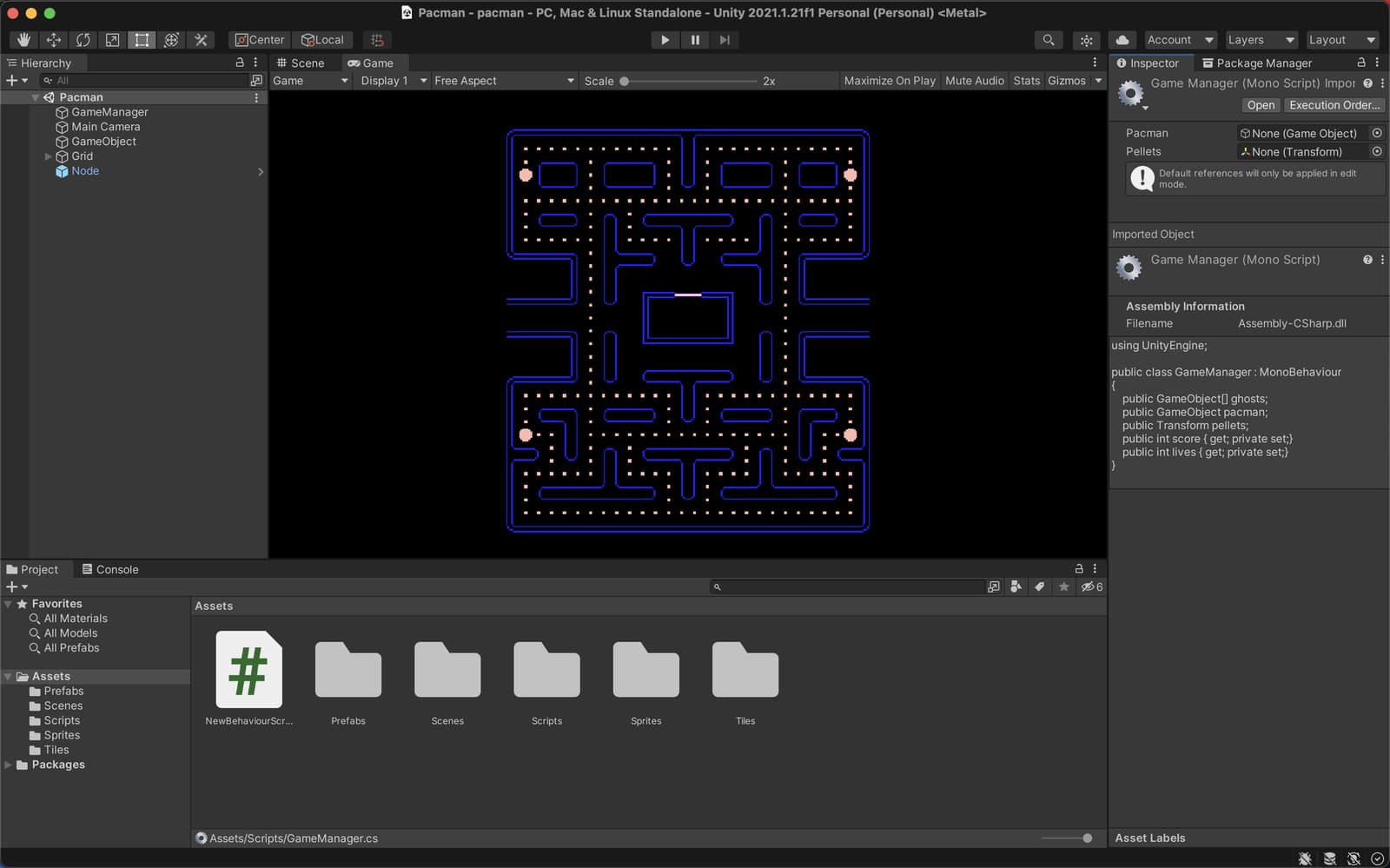1390x868 pixels.
Task: Click the Play button
Action: pos(665,40)
